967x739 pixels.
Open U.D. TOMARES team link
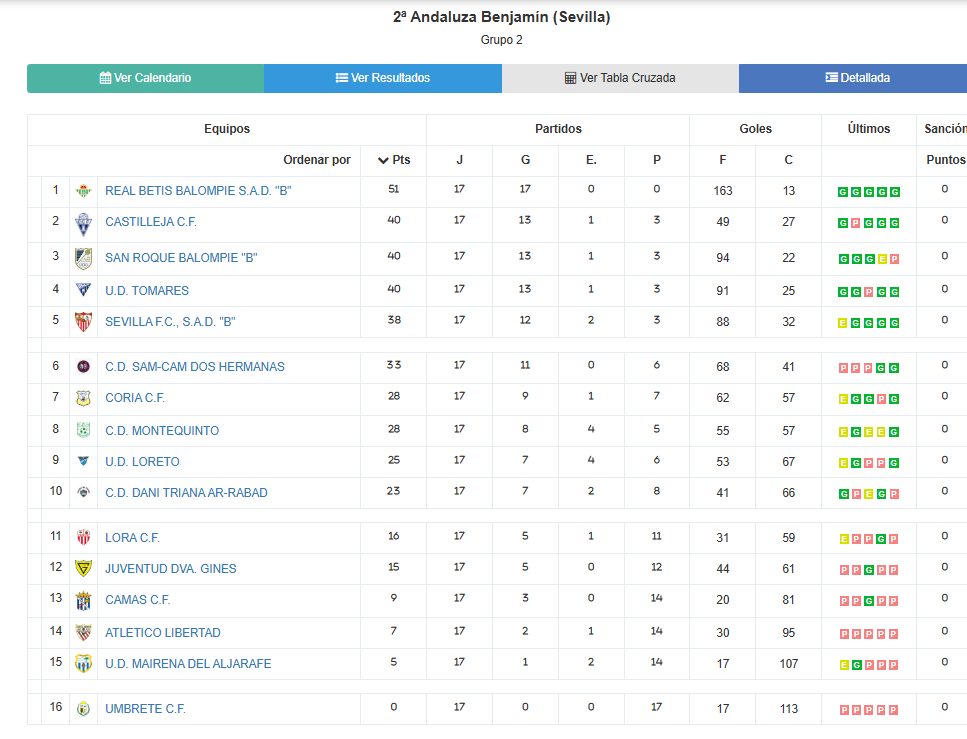pyautogui.click(x=147, y=291)
